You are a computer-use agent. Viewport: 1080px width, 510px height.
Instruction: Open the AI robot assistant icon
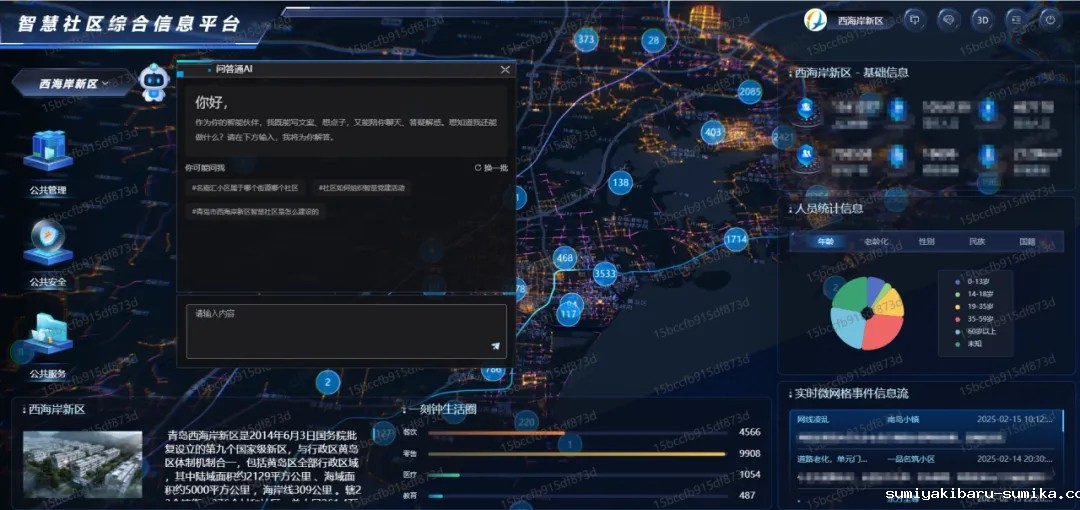[x=154, y=82]
